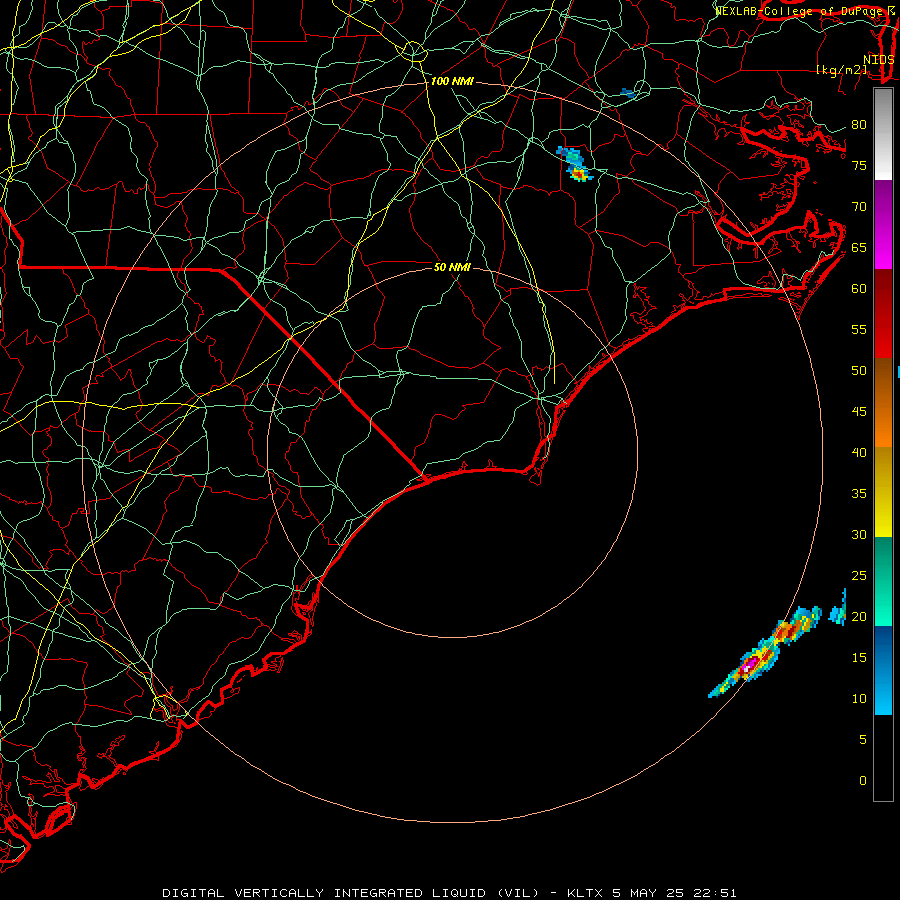Click the 35 value on the VIL scale

pyautogui.click(x=859, y=494)
